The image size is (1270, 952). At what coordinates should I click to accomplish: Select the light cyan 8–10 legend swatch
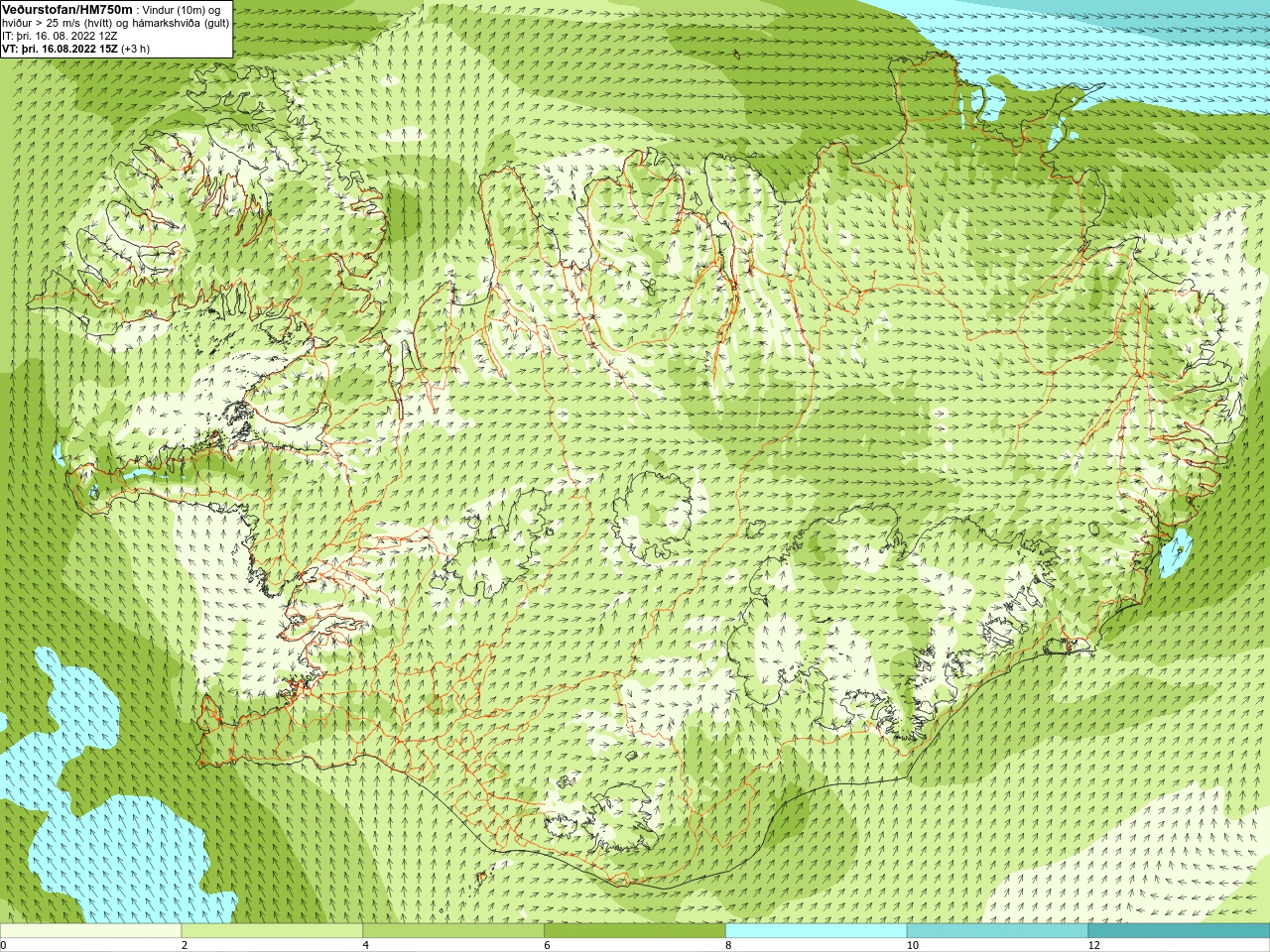816,930
